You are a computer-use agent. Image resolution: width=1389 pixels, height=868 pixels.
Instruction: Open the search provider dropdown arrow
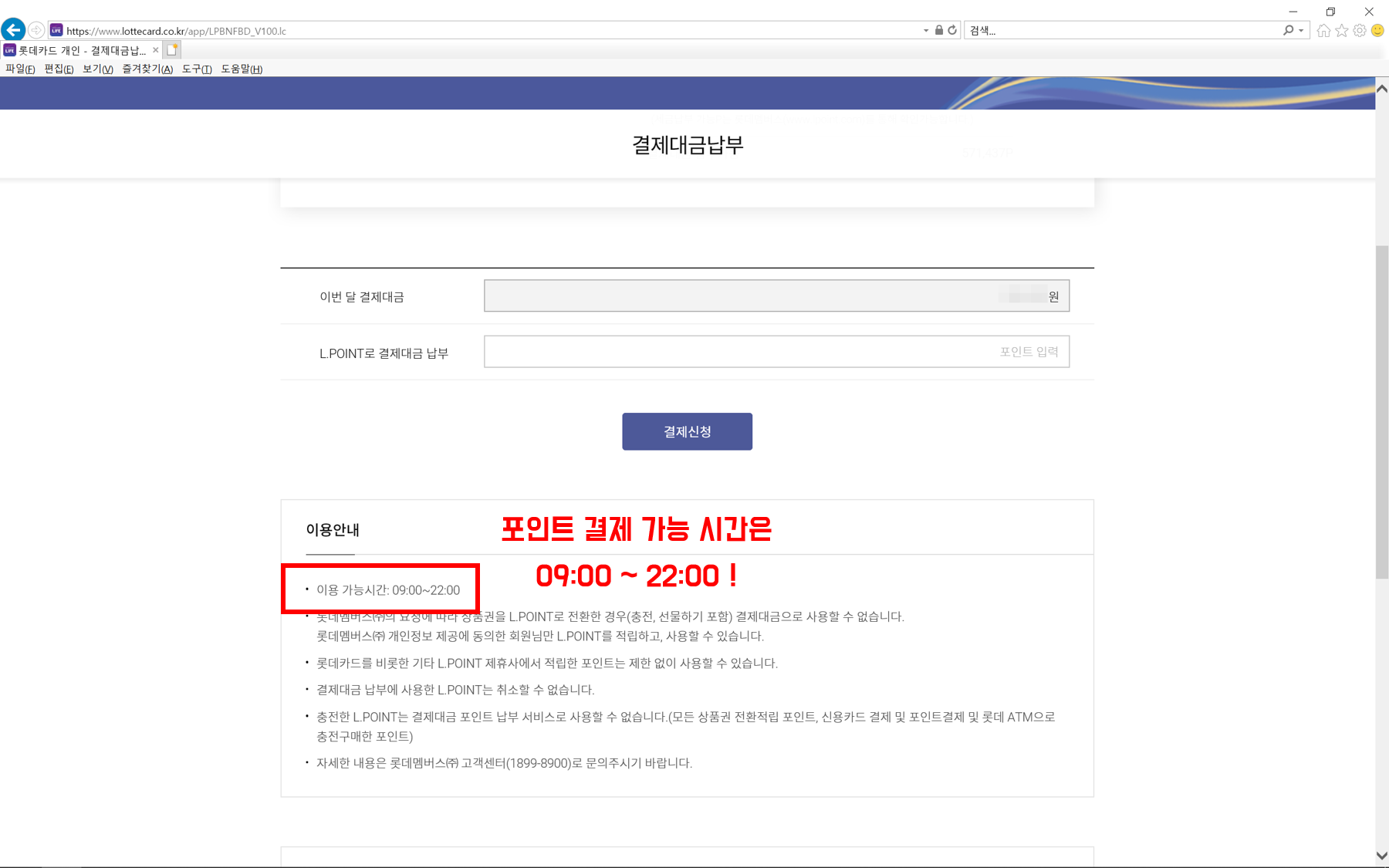tap(1301, 31)
